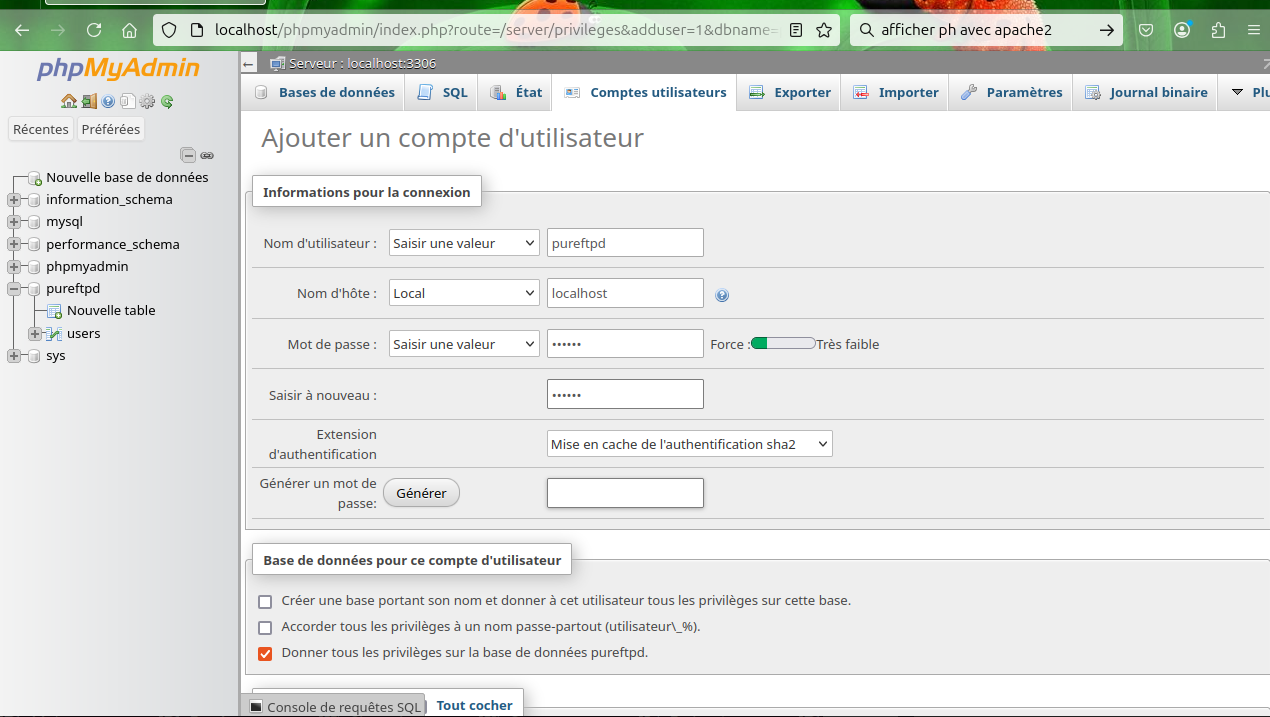This screenshot has height=717, width=1270.
Task: Click browser home button
Action: pos(129,30)
